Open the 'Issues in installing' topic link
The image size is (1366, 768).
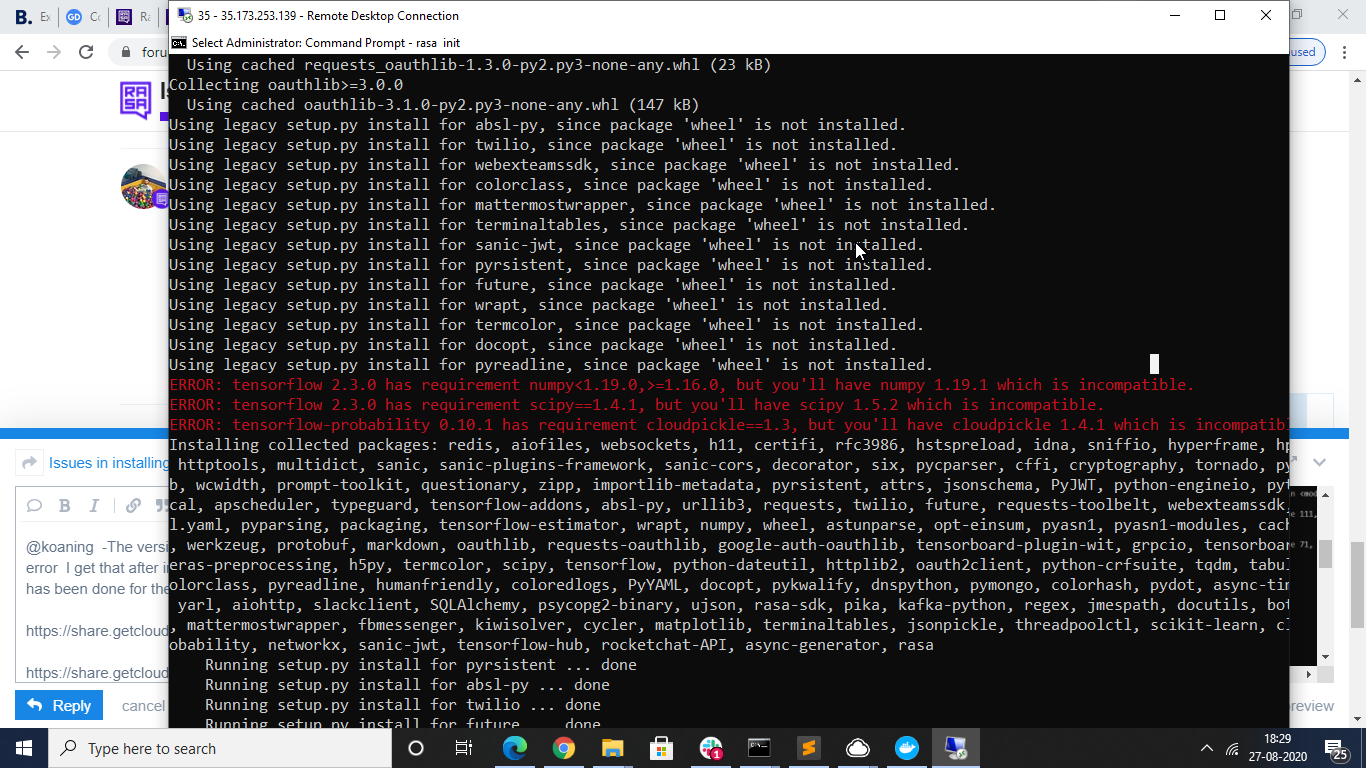tap(109, 463)
